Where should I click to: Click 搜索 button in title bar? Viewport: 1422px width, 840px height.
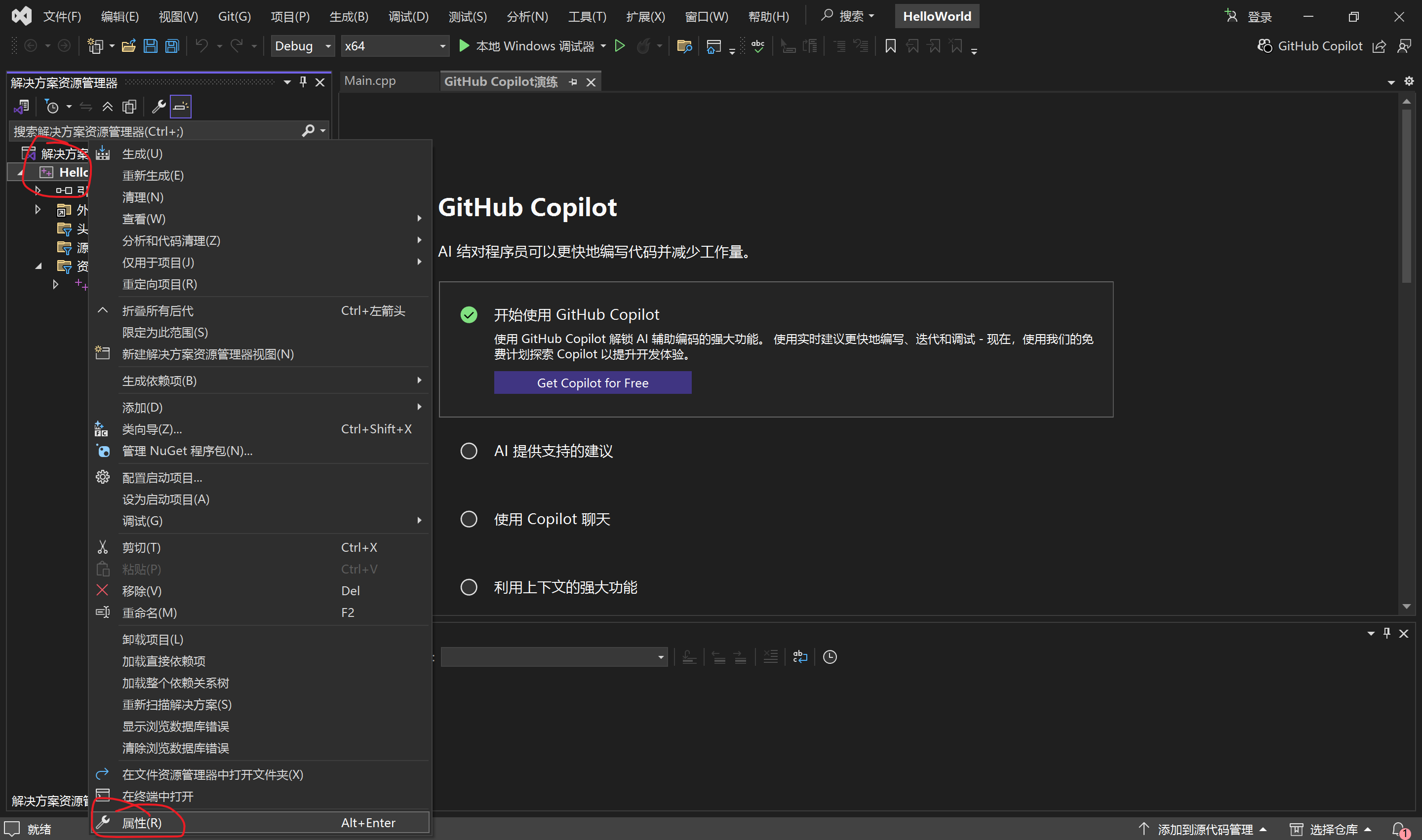coord(847,16)
